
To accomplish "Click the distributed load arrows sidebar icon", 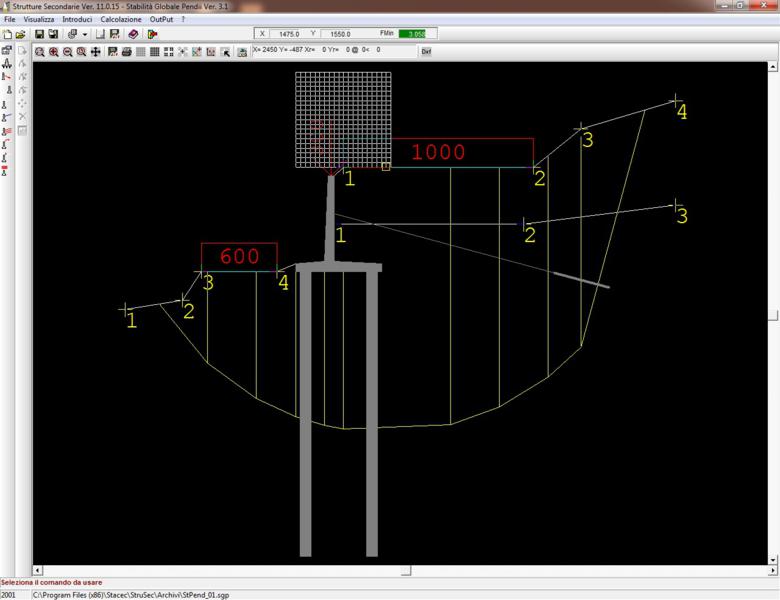I will coord(7,63).
